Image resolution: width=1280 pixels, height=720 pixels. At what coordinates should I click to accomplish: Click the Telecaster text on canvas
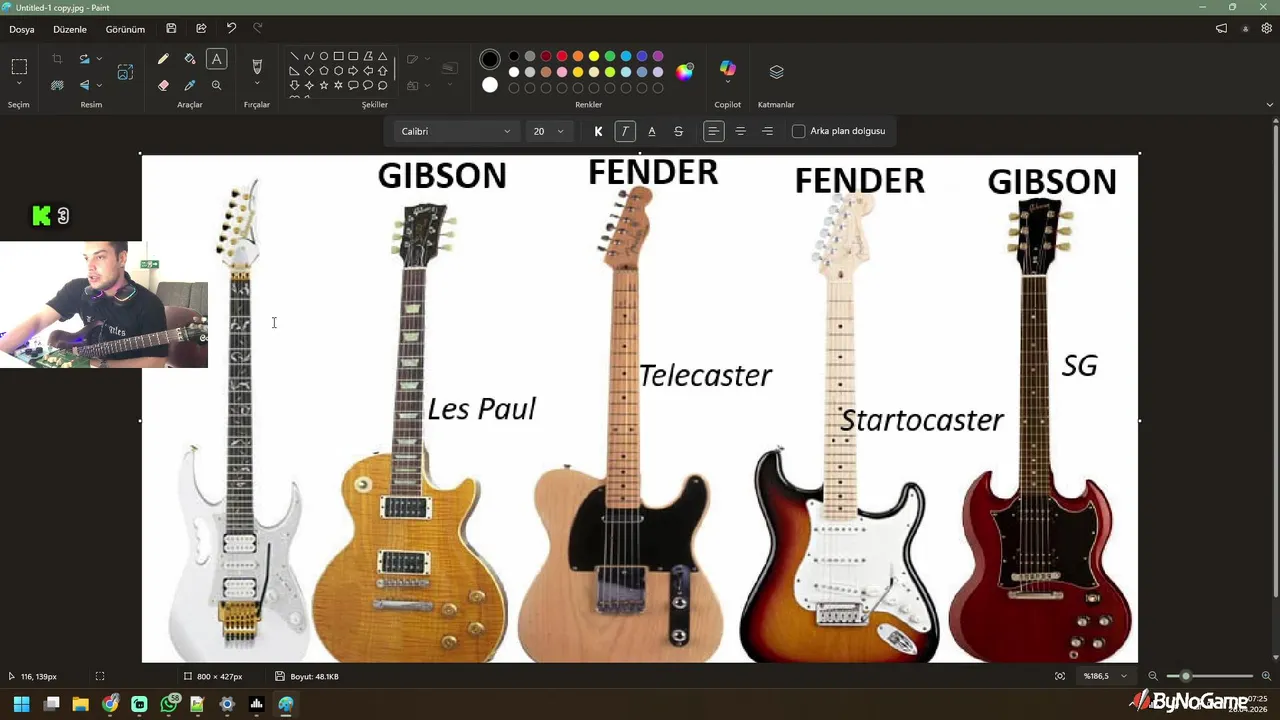706,376
